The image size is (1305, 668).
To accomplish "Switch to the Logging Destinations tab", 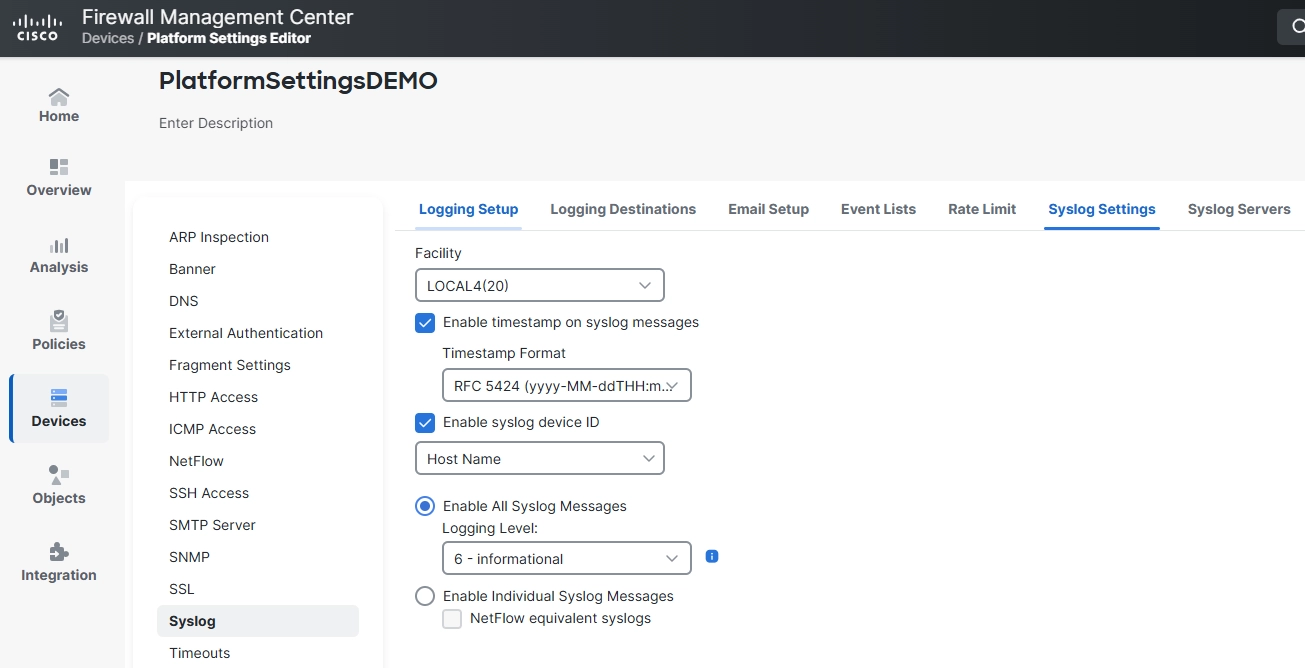I will click(x=623, y=209).
